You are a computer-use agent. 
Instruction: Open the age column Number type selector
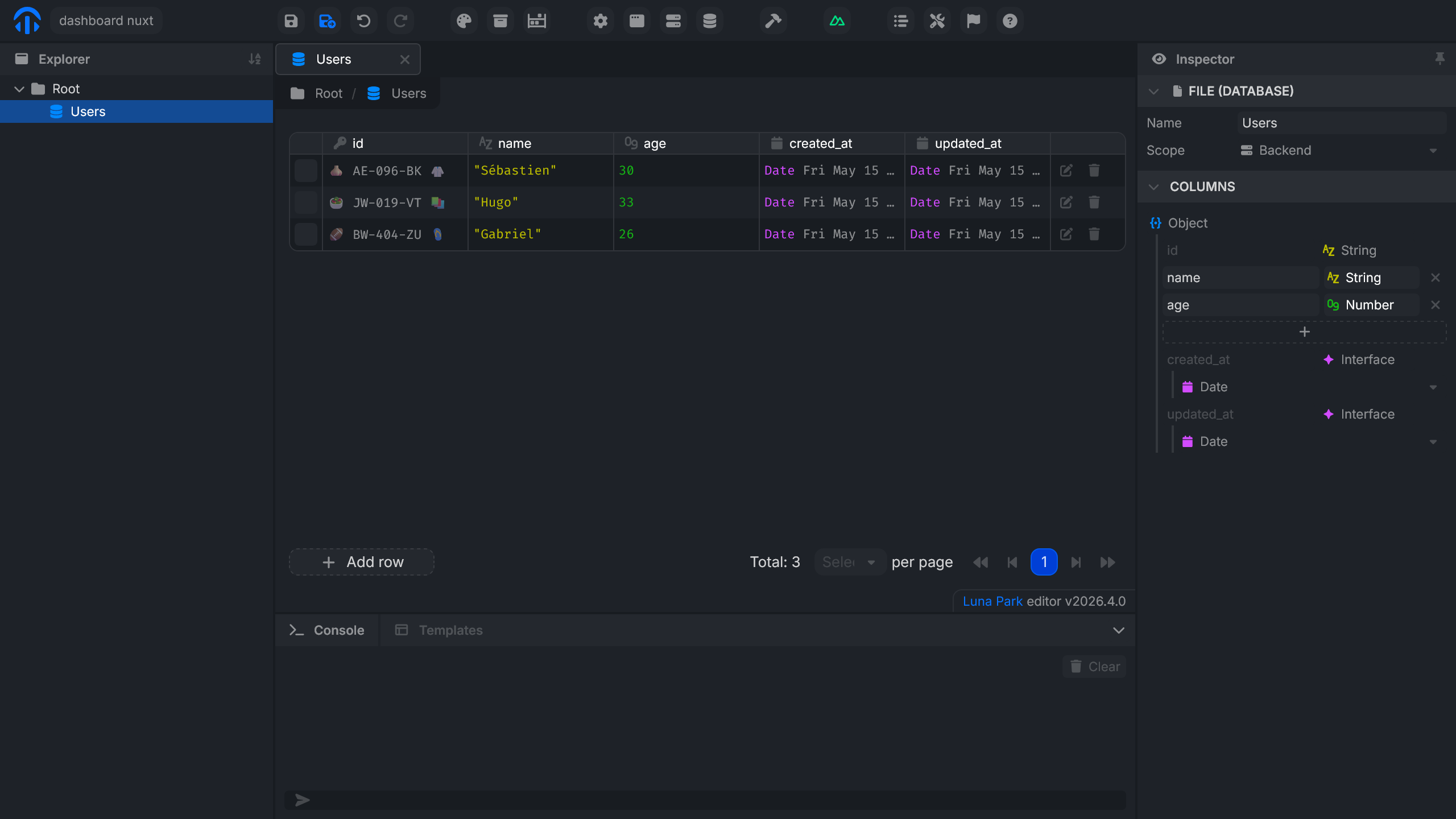point(1371,305)
